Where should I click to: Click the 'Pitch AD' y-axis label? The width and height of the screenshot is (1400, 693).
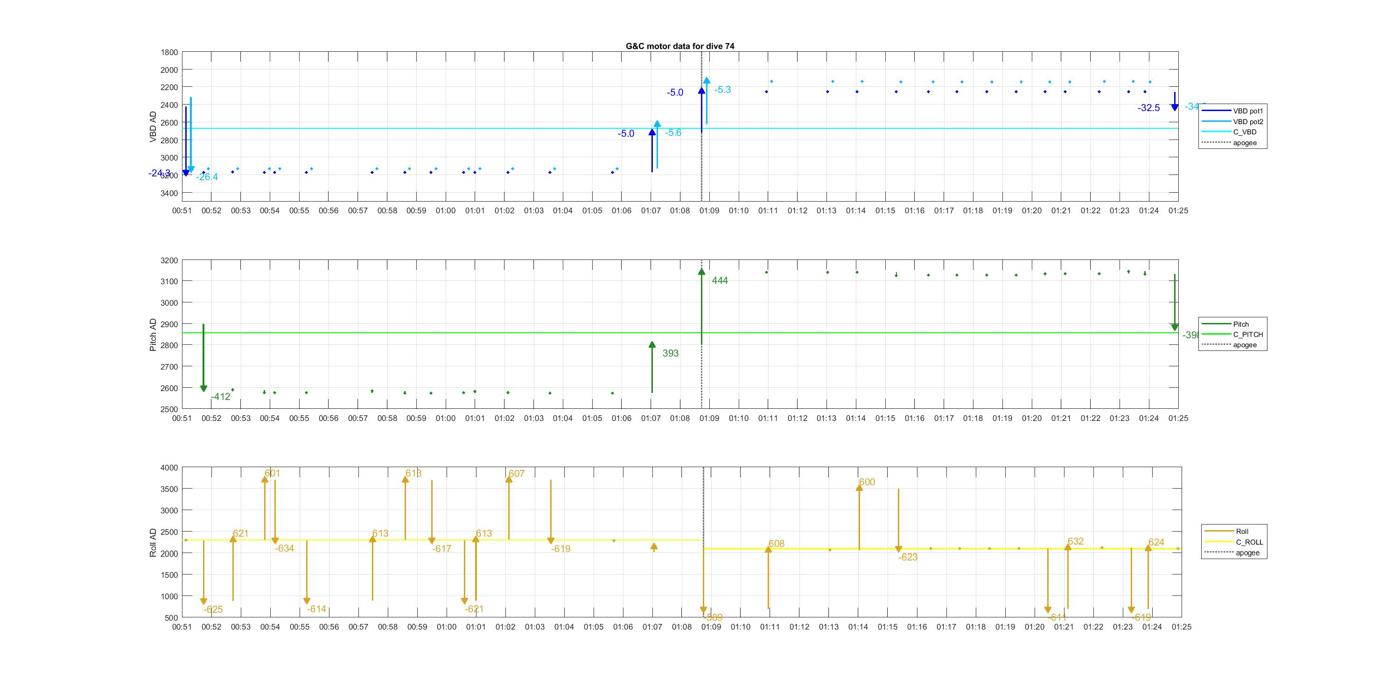tap(153, 334)
